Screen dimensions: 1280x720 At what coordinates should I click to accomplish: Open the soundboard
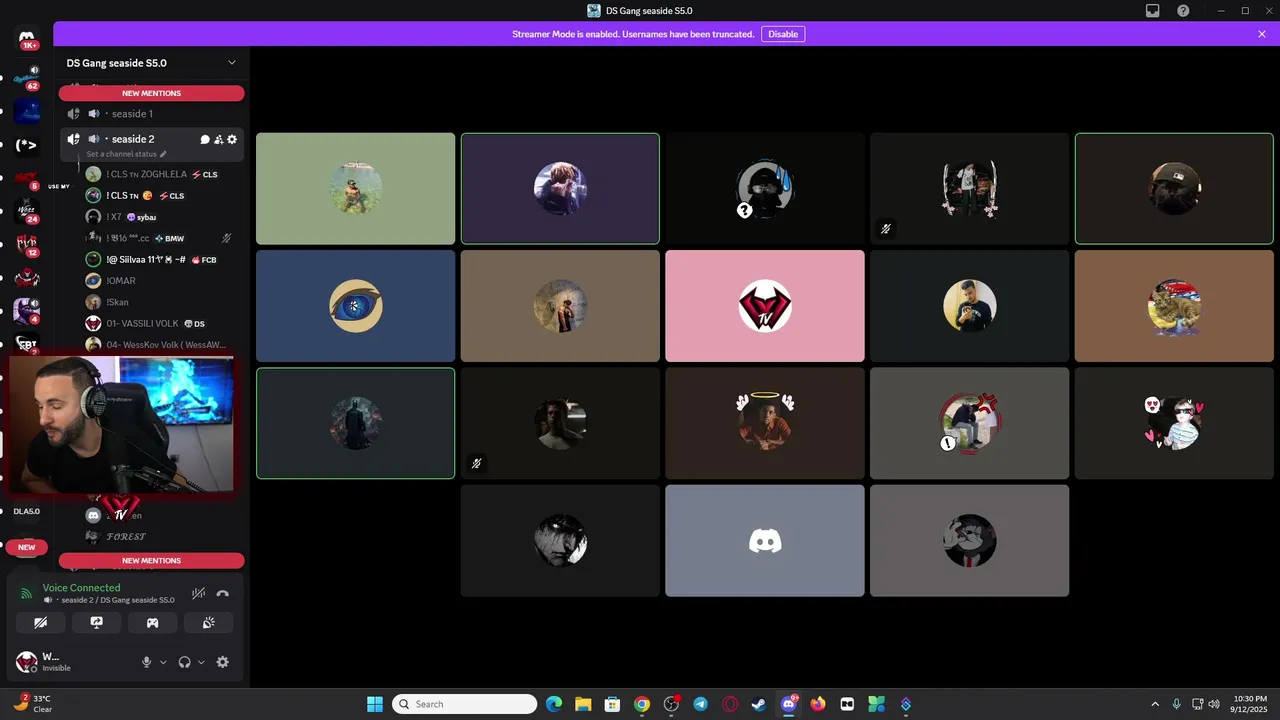point(208,622)
